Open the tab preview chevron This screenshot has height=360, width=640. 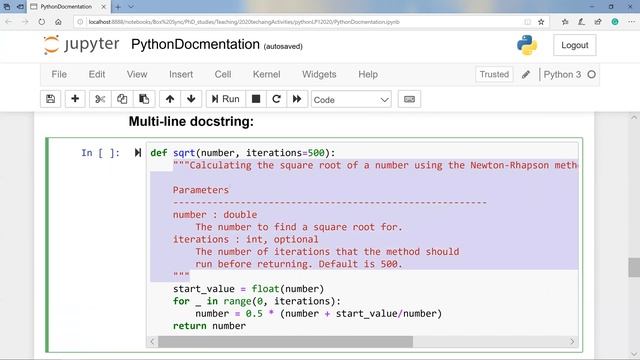pos(131,7)
